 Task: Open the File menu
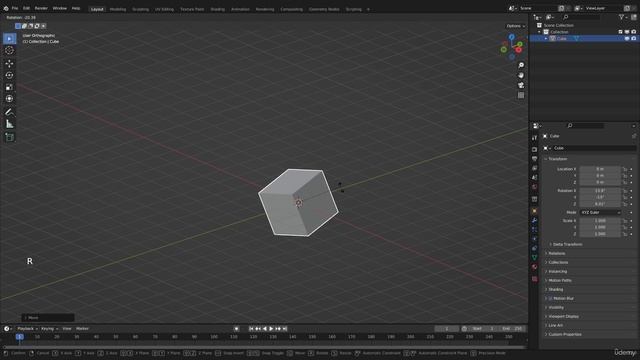15,8
